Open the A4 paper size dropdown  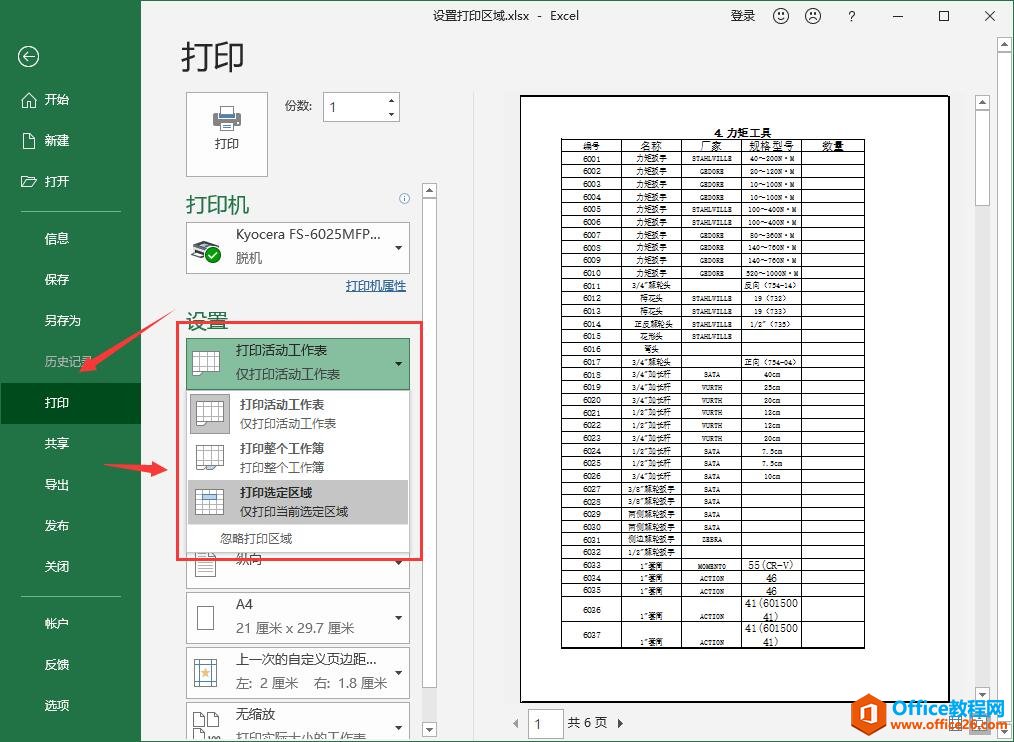298,617
